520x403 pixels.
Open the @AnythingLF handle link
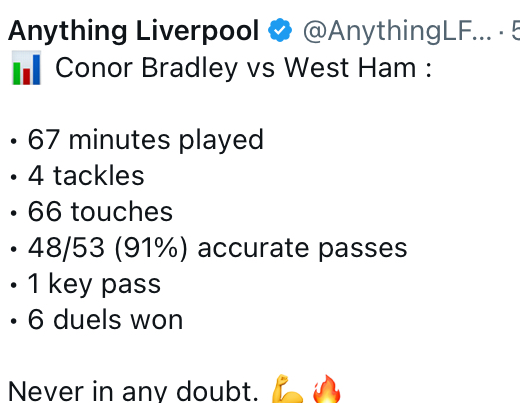click(397, 31)
